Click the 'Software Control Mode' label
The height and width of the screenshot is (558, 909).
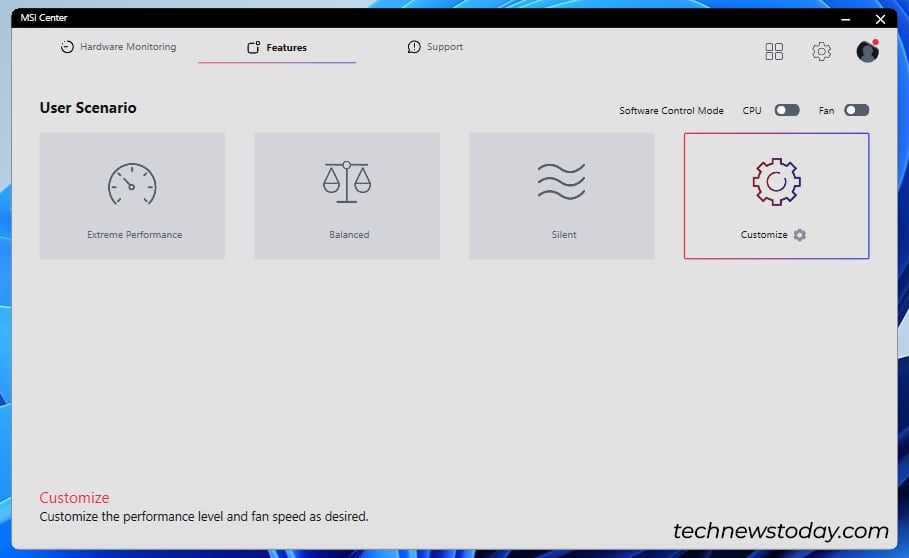671,111
